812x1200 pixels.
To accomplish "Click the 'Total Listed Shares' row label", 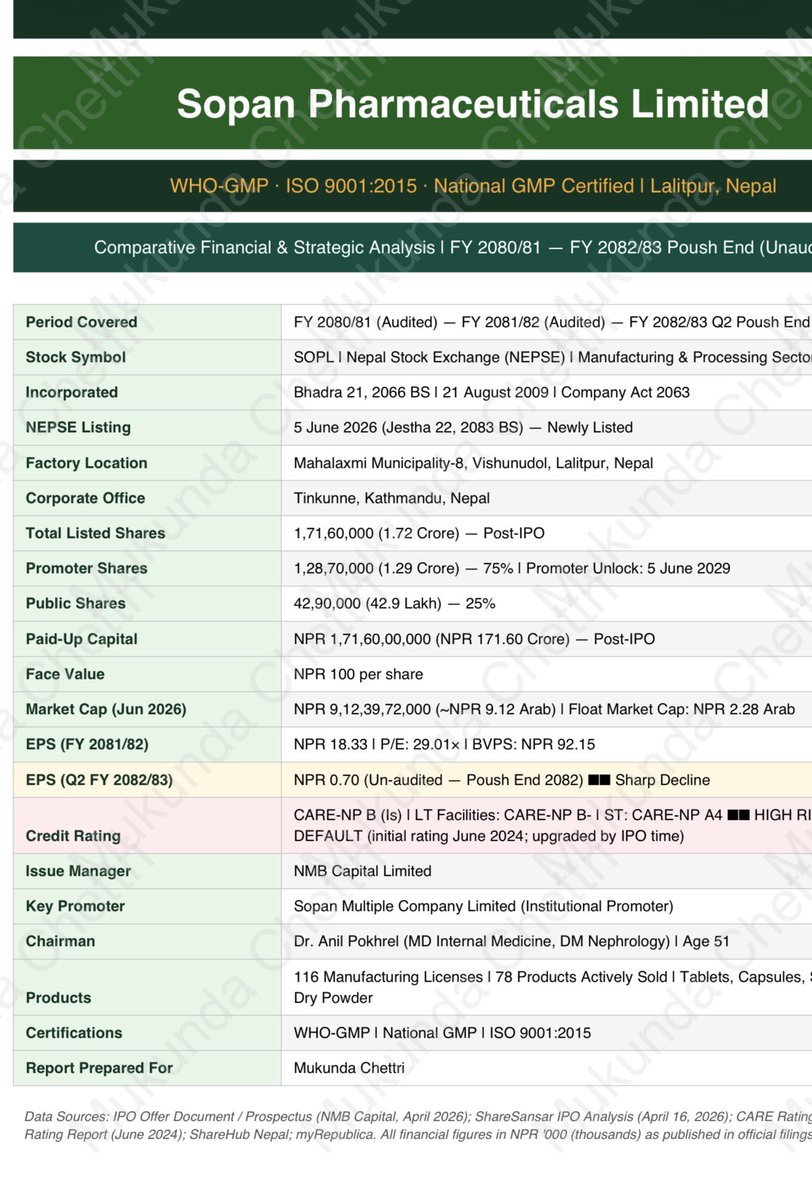I will 95,533.
